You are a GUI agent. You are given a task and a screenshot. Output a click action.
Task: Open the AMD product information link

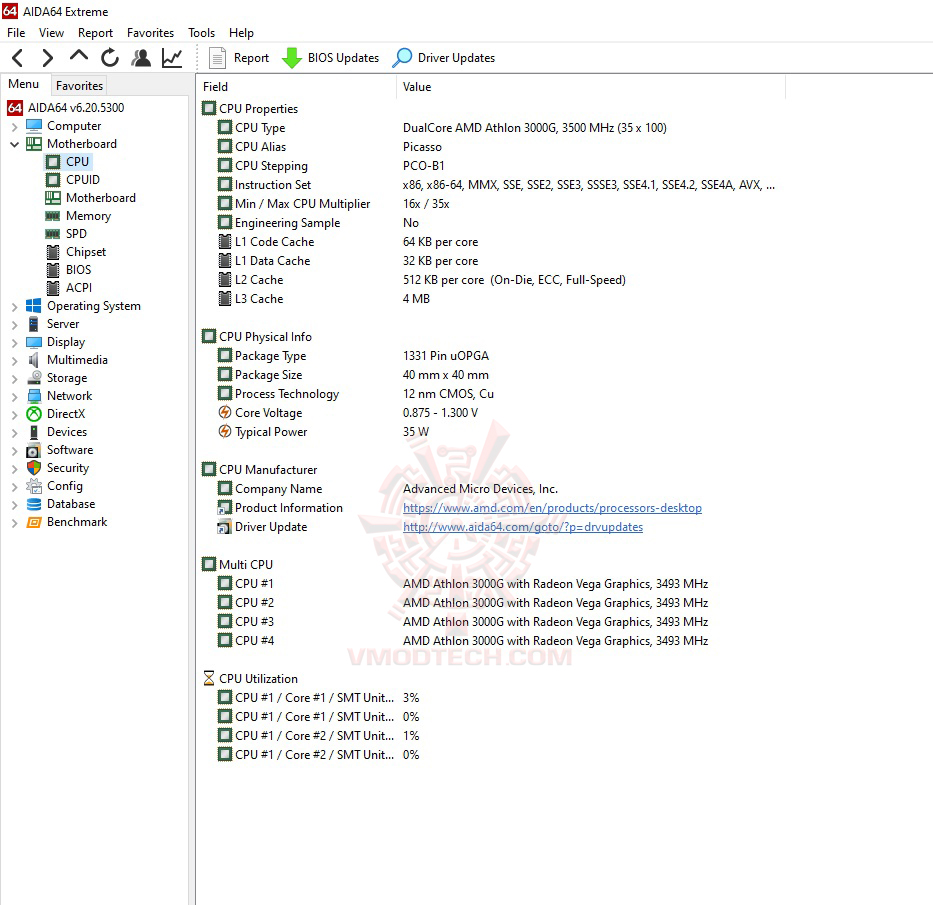pyautogui.click(x=552, y=508)
